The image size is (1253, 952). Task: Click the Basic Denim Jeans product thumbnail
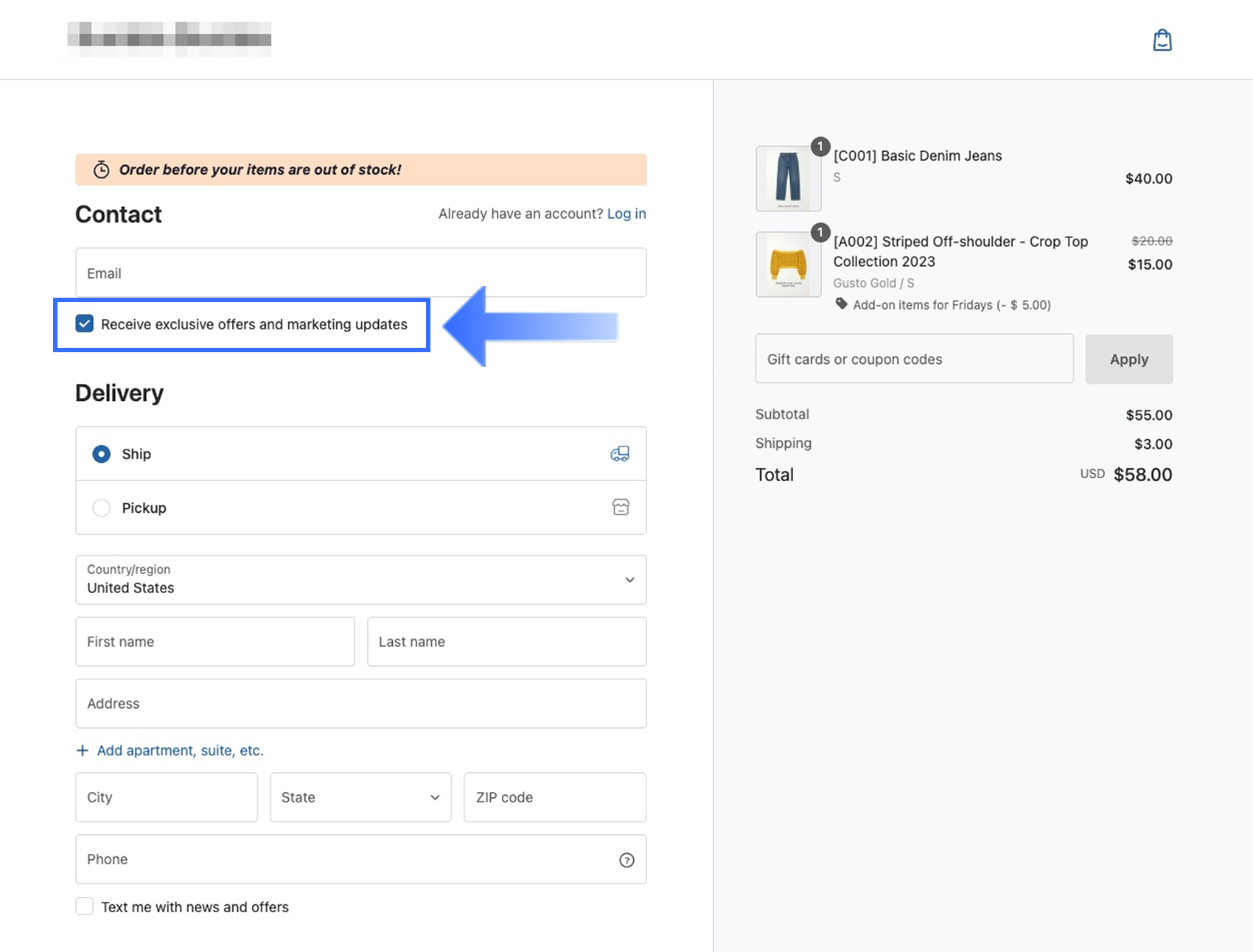click(788, 178)
